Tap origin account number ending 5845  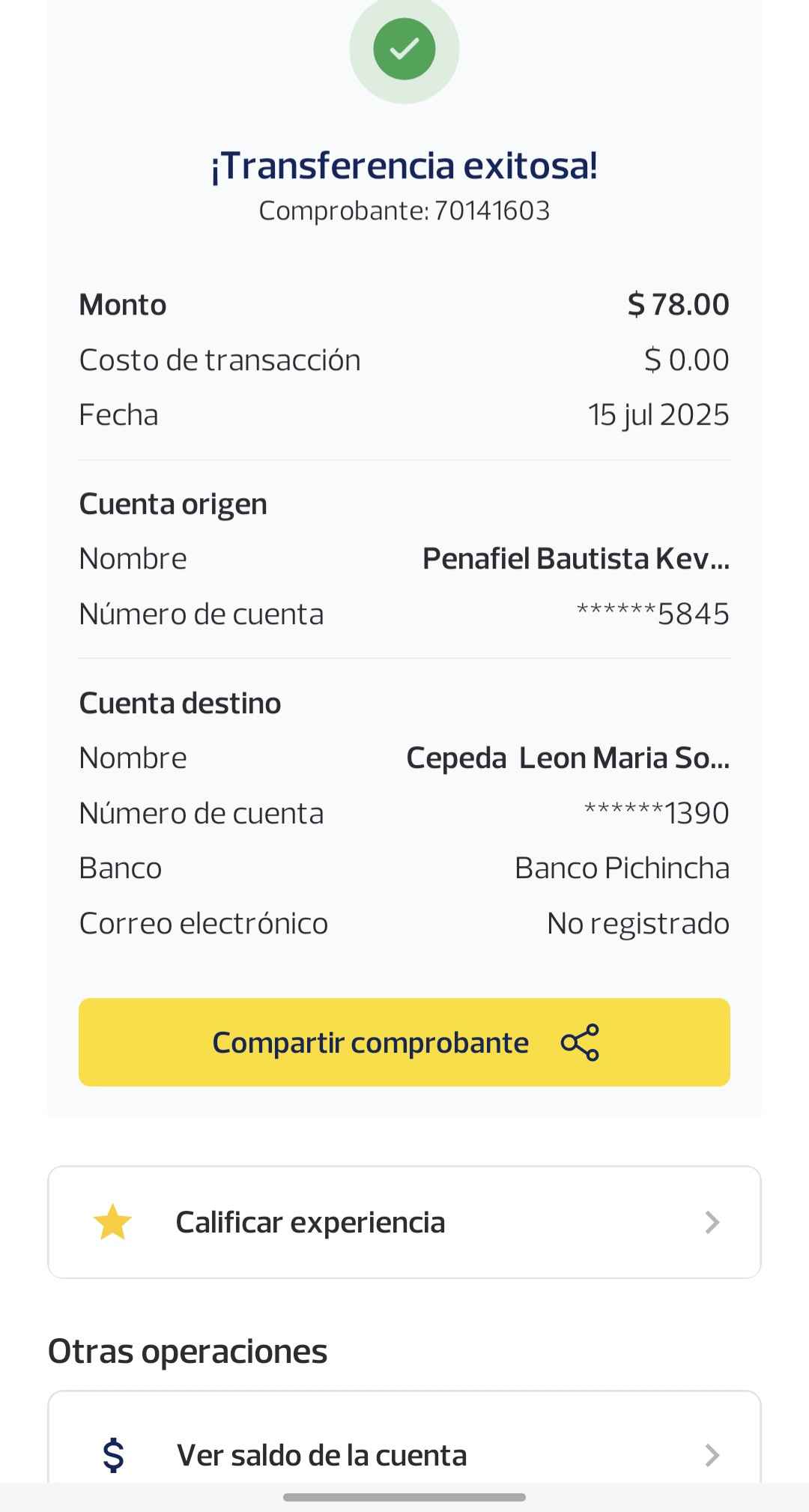pos(652,614)
